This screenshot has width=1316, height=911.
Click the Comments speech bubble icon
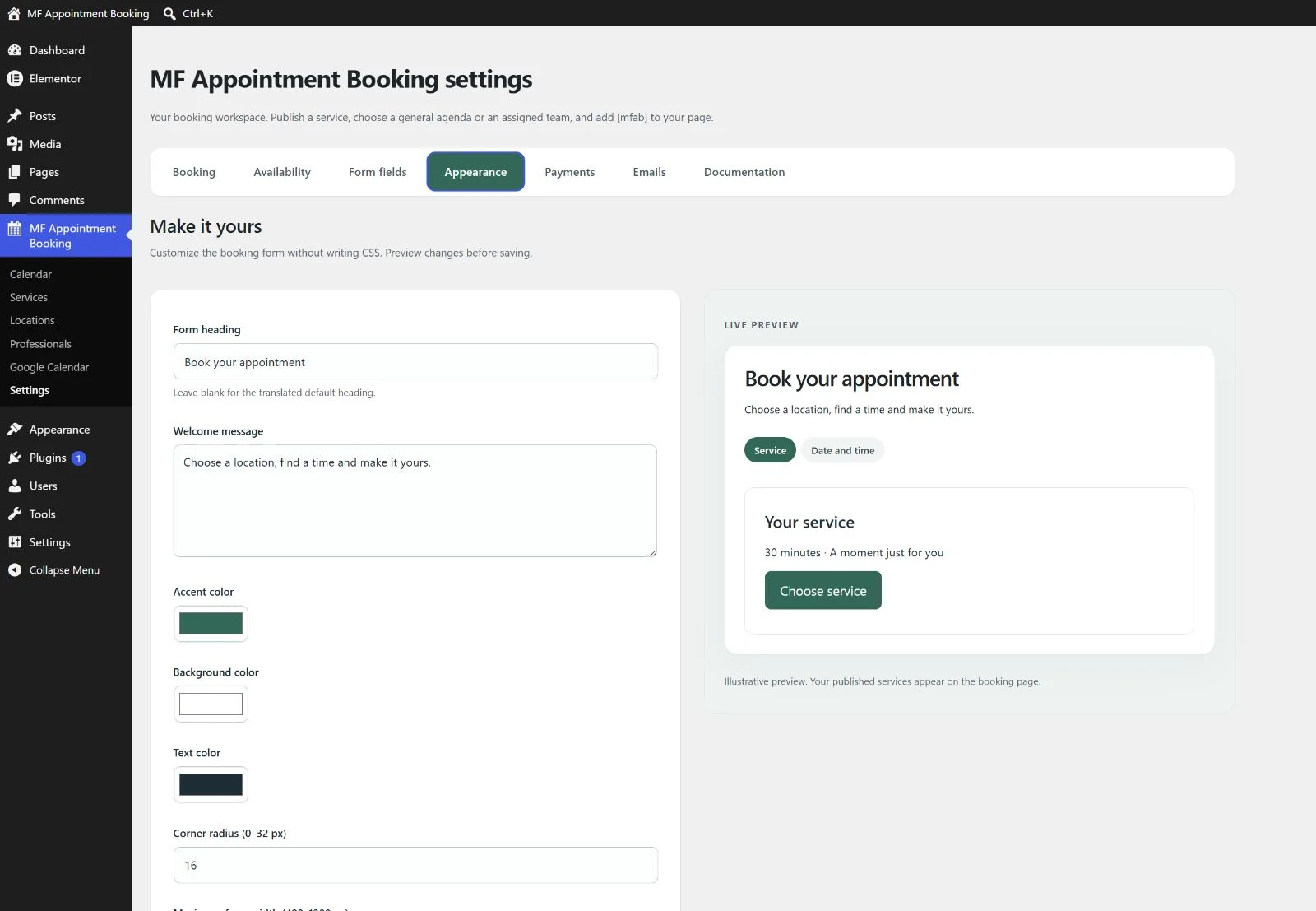tap(15, 200)
